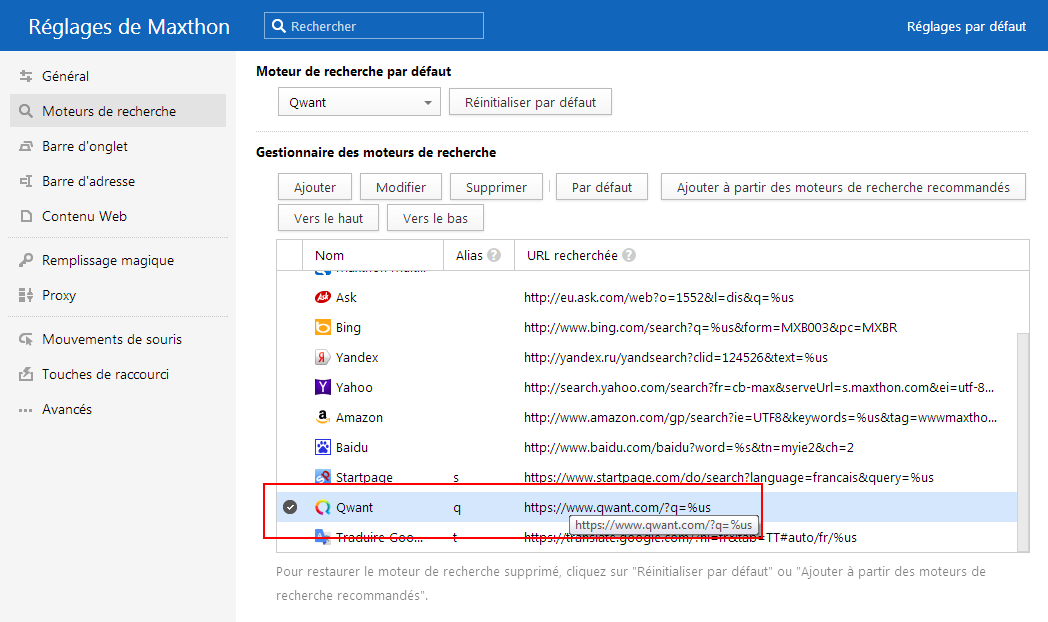Image resolution: width=1048 pixels, height=622 pixels.
Task: Click the Contenu Web page icon
Action: pos(26,216)
